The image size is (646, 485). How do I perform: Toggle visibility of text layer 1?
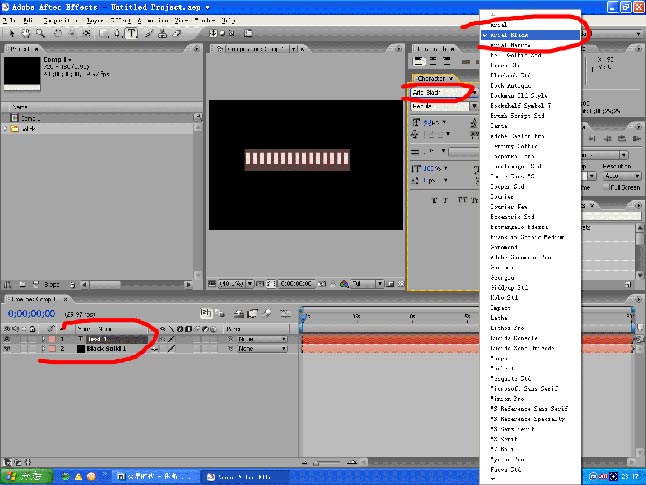(7, 339)
